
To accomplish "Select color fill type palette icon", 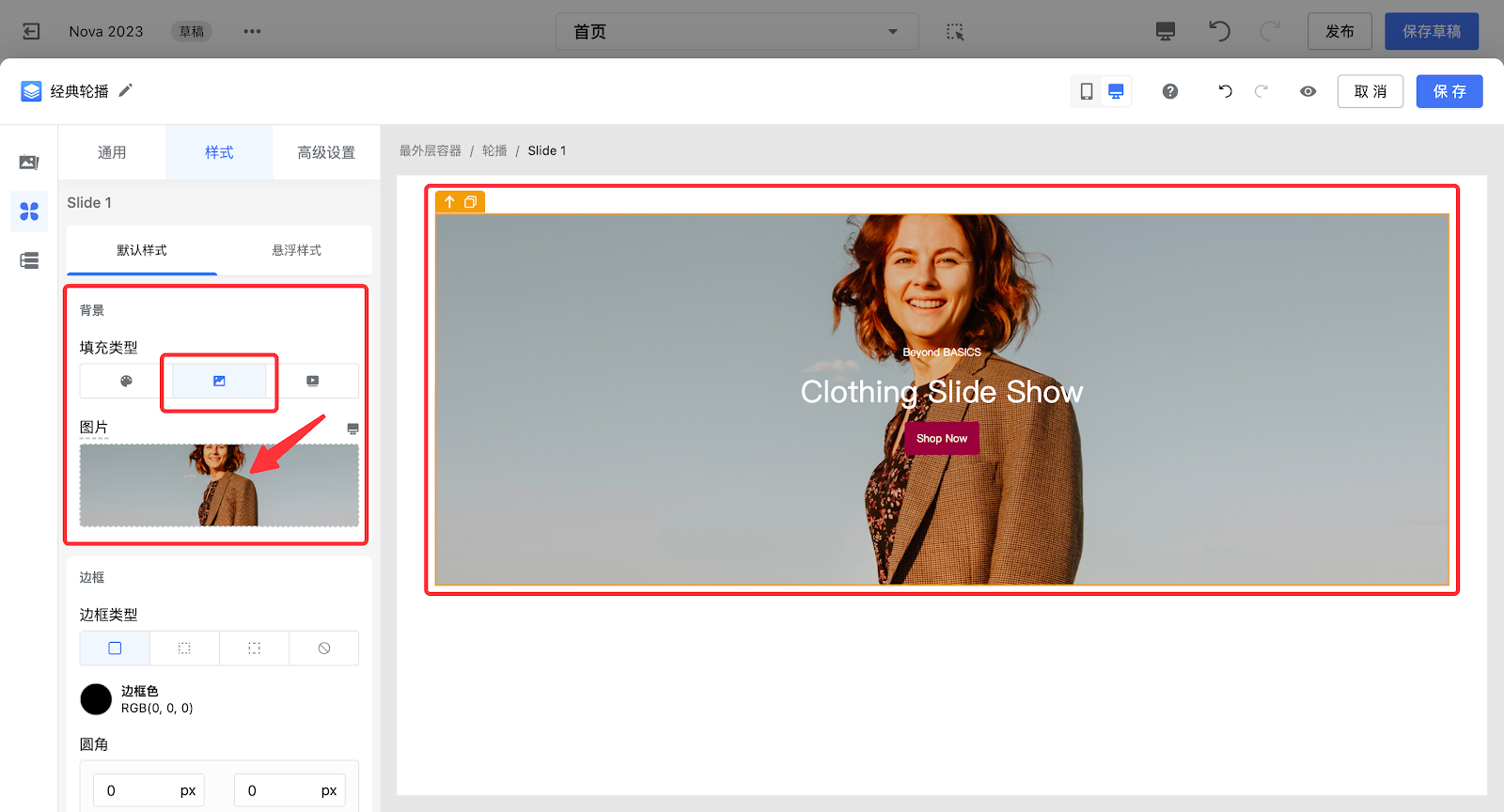I will click(x=126, y=381).
